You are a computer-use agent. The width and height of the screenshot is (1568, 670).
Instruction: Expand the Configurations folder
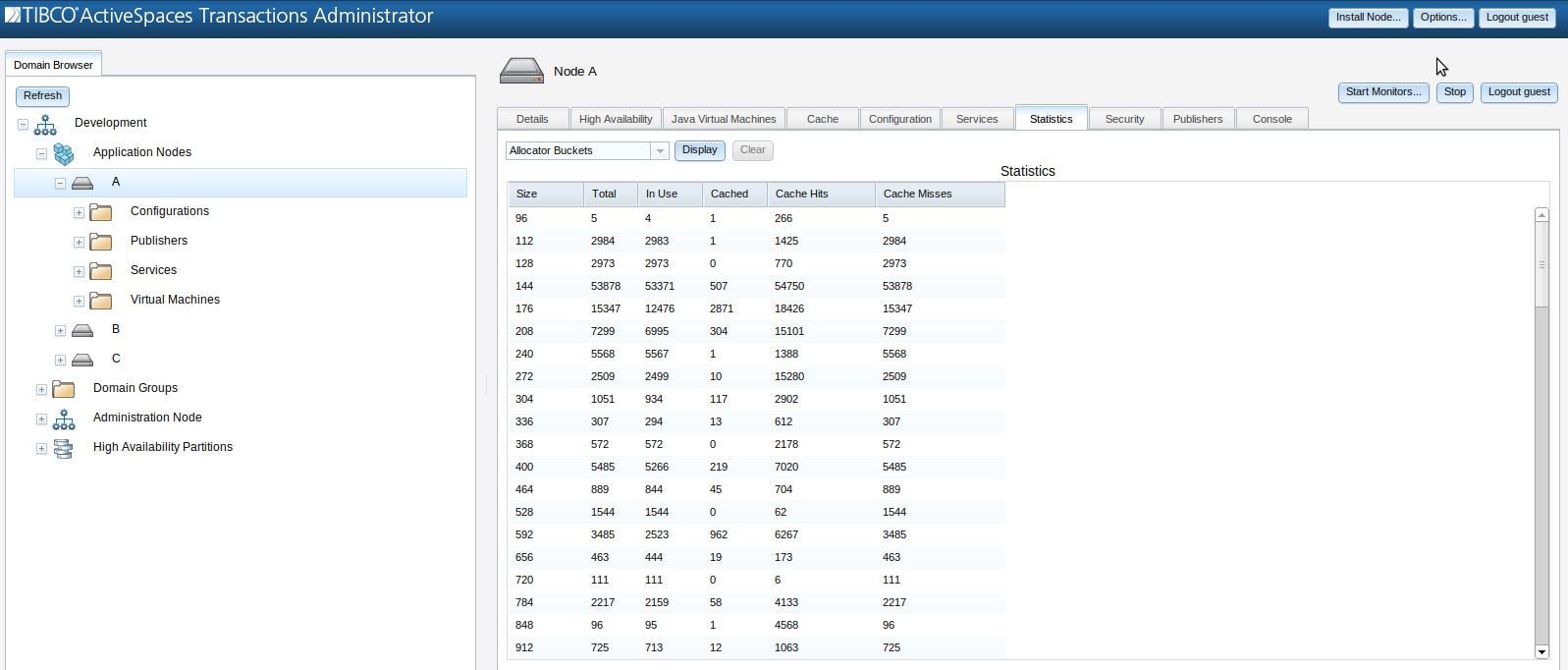(79, 213)
